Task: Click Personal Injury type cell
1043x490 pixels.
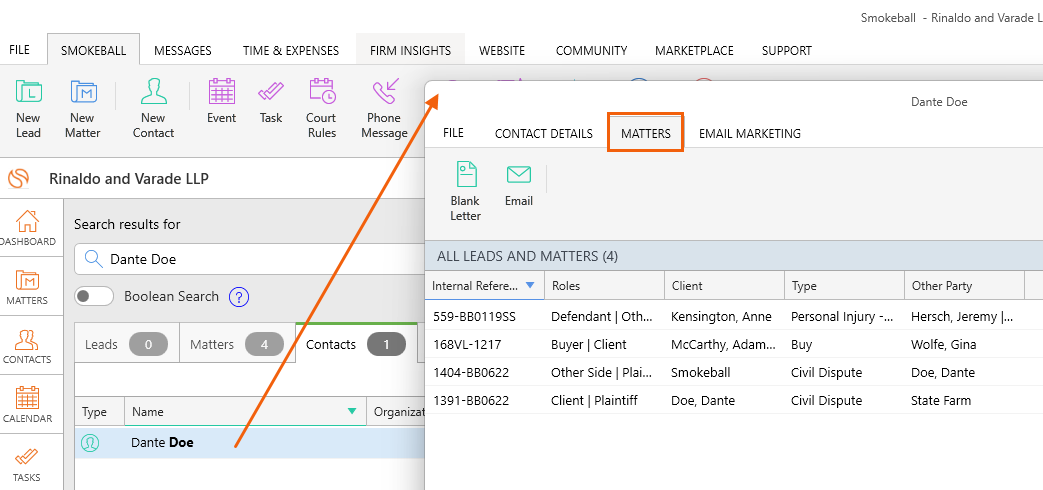Action: coord(842,316)
